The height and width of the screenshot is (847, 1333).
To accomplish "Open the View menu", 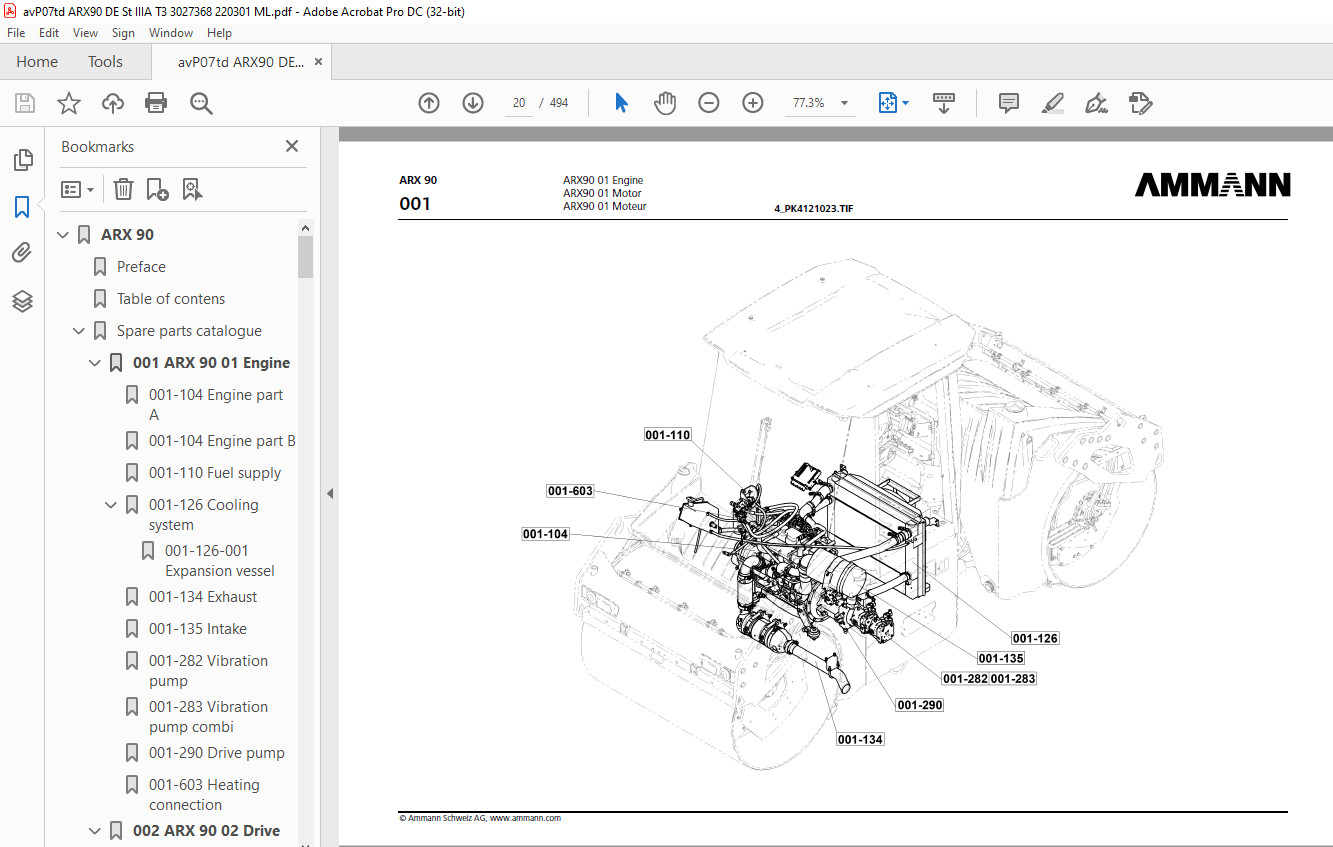I will (85, 33).
